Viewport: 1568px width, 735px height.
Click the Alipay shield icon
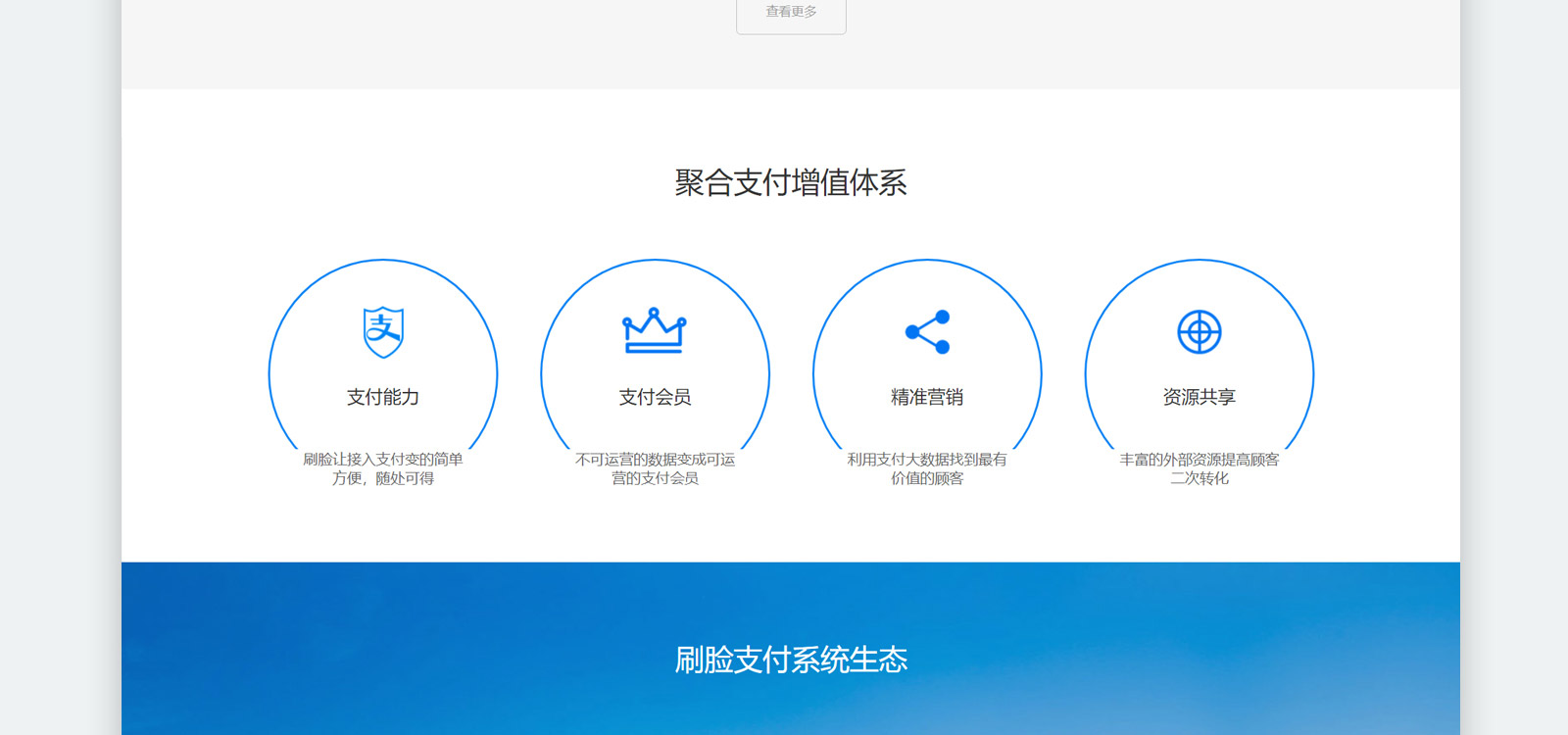point(383,331)
